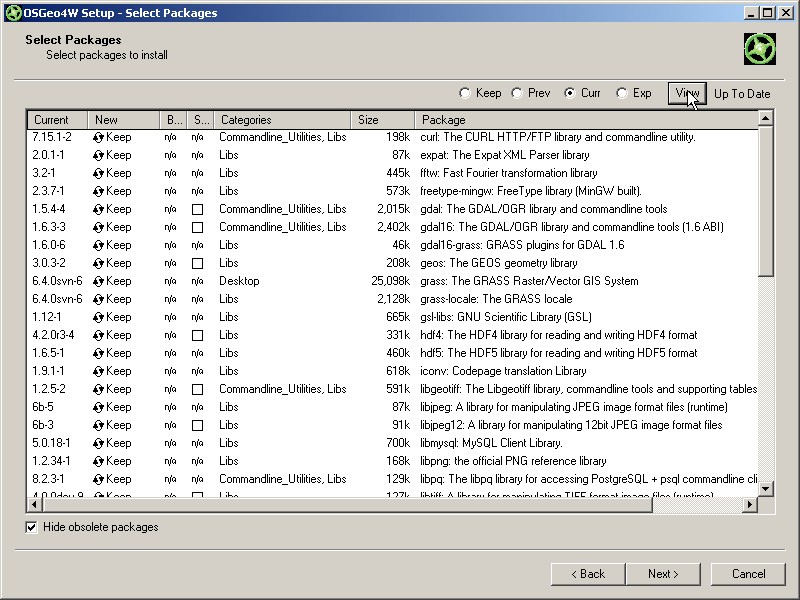This screenshot has height=600, width=800.
Task: Click version 7.15.1-2 in curl row
Action: (52, 137)
